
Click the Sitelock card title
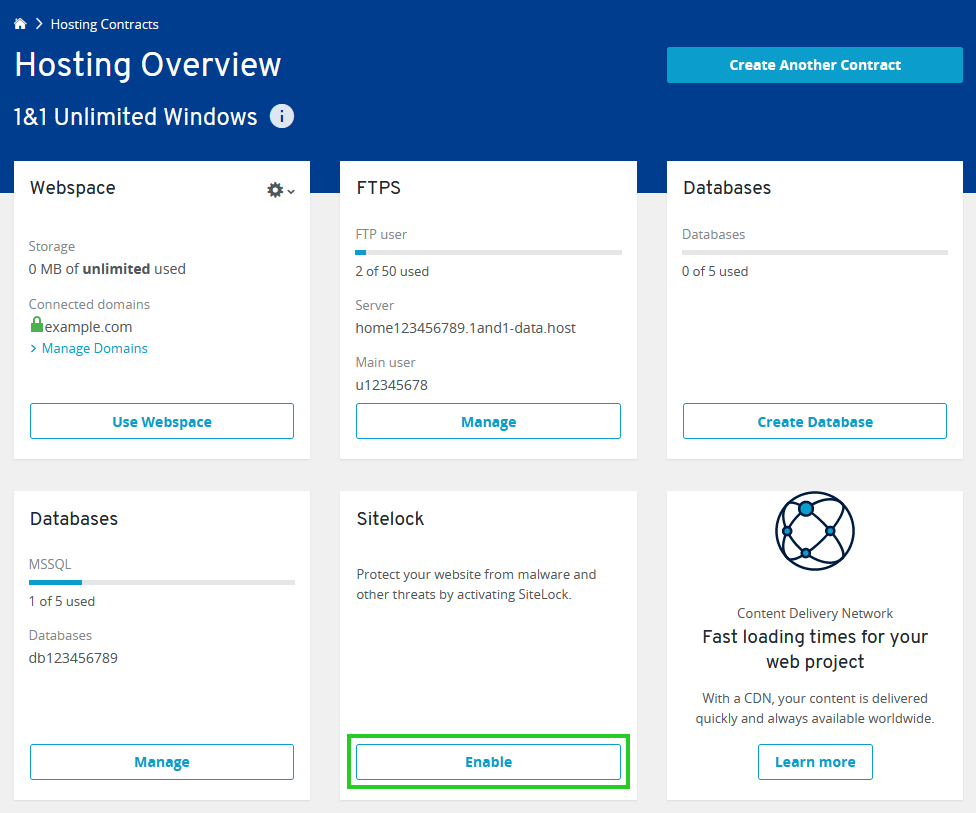pos(390,519)
